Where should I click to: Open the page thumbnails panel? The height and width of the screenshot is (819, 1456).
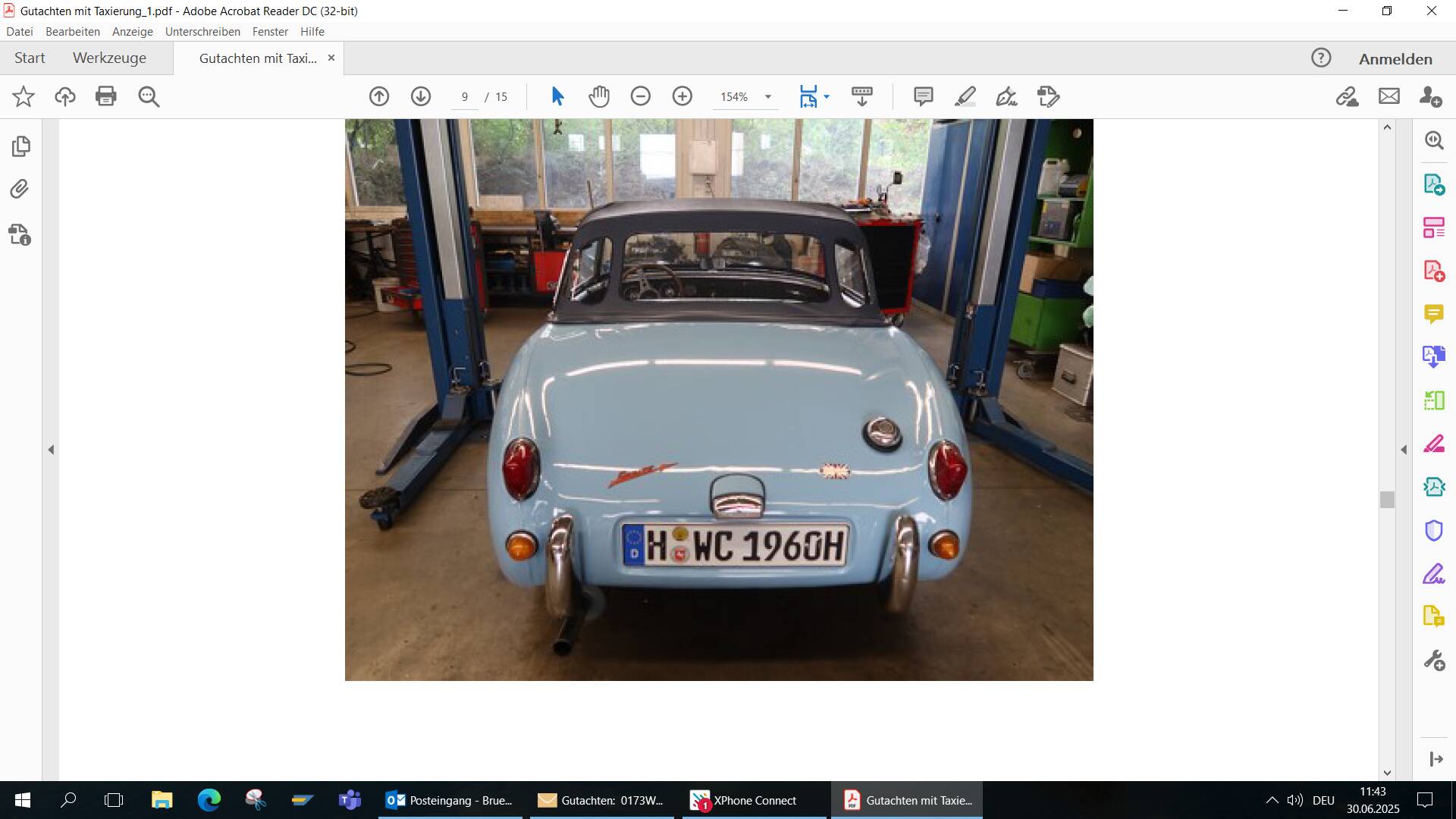pos(20,146)
